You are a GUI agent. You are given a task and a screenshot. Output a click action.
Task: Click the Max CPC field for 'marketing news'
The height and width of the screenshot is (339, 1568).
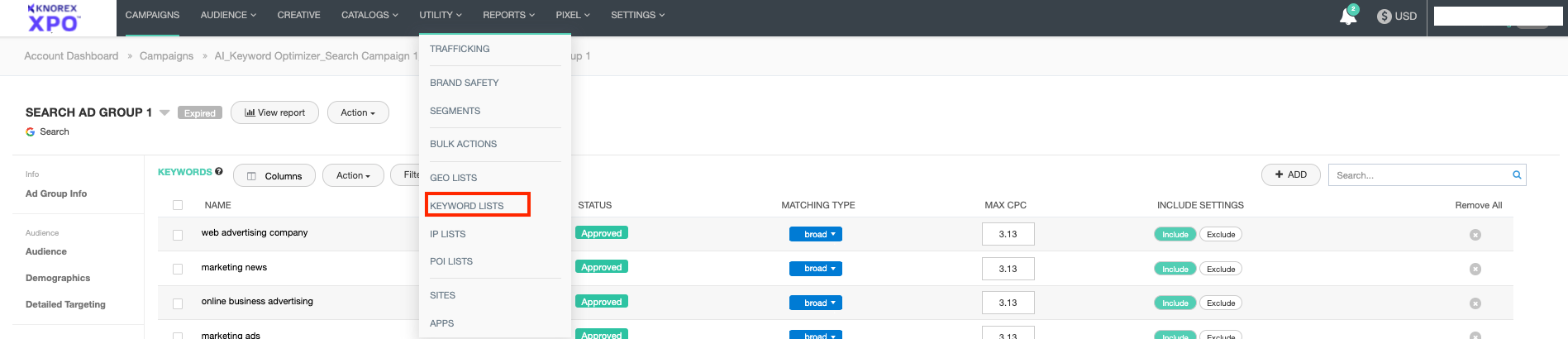(1008, 269)
